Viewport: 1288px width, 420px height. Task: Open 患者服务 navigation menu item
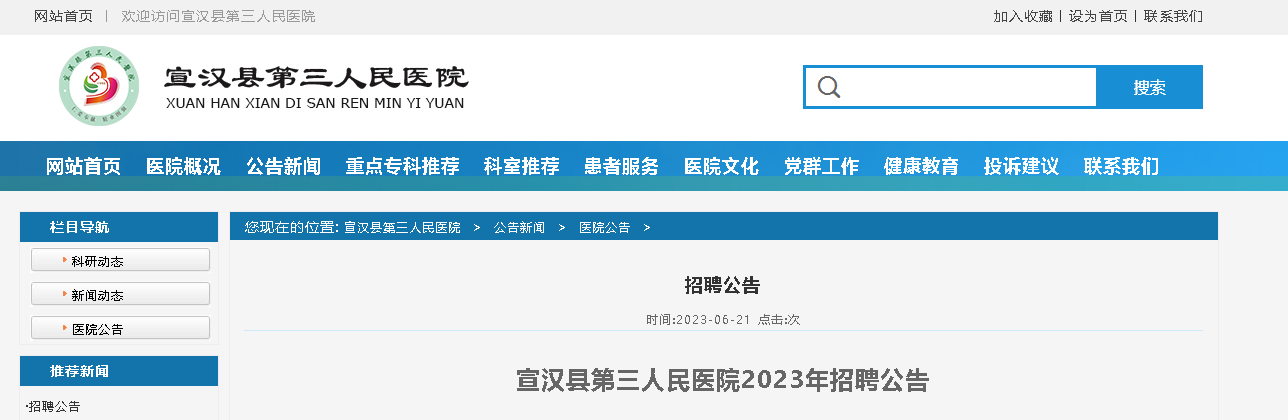[x=621, y=166]
